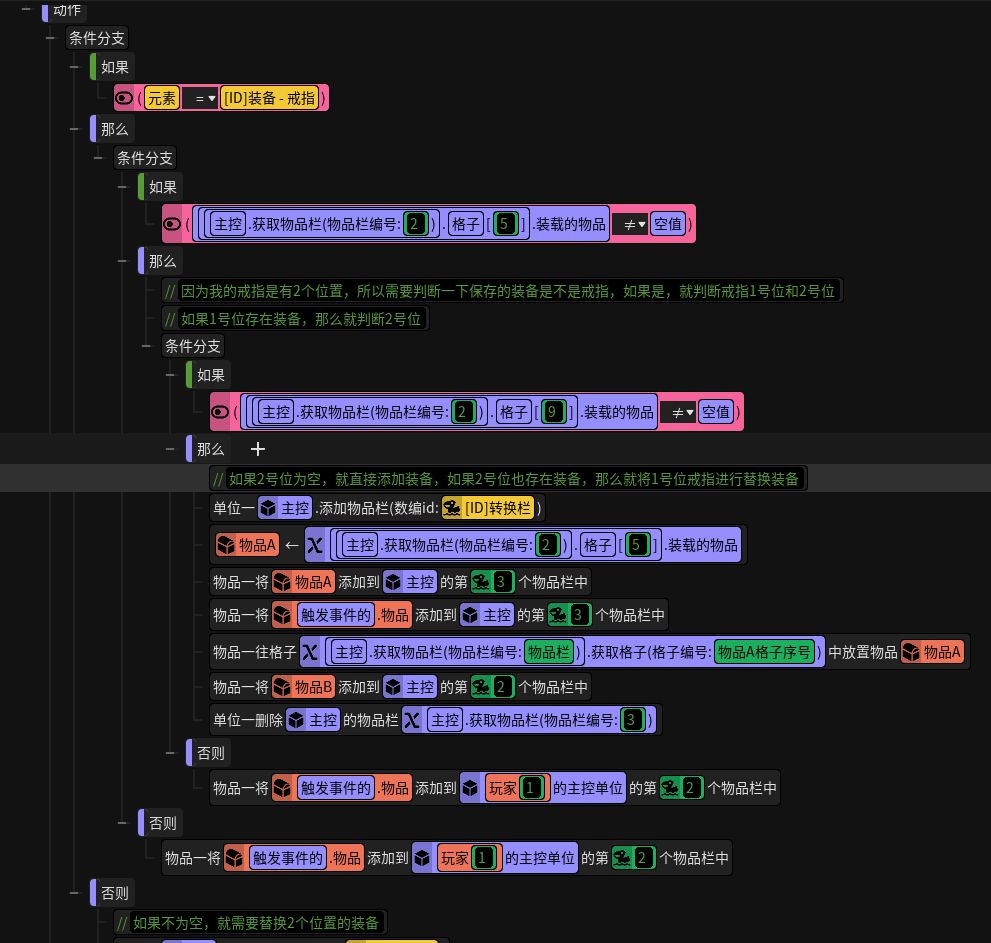This screenshot has width=991, height=943.
Task: Select the 物品—往格子 action row
Action: point(589,652)
